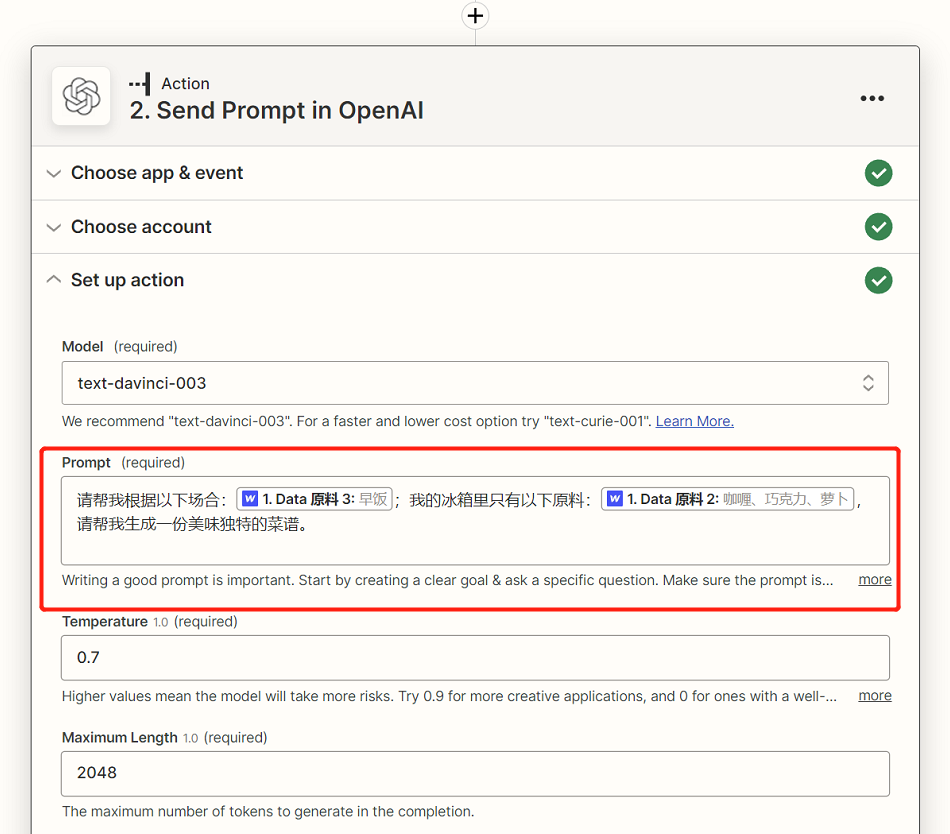The image size is (950, 834).
Task: Open the Model dropdown showing text-davinci-003
Action: point(475,383)
